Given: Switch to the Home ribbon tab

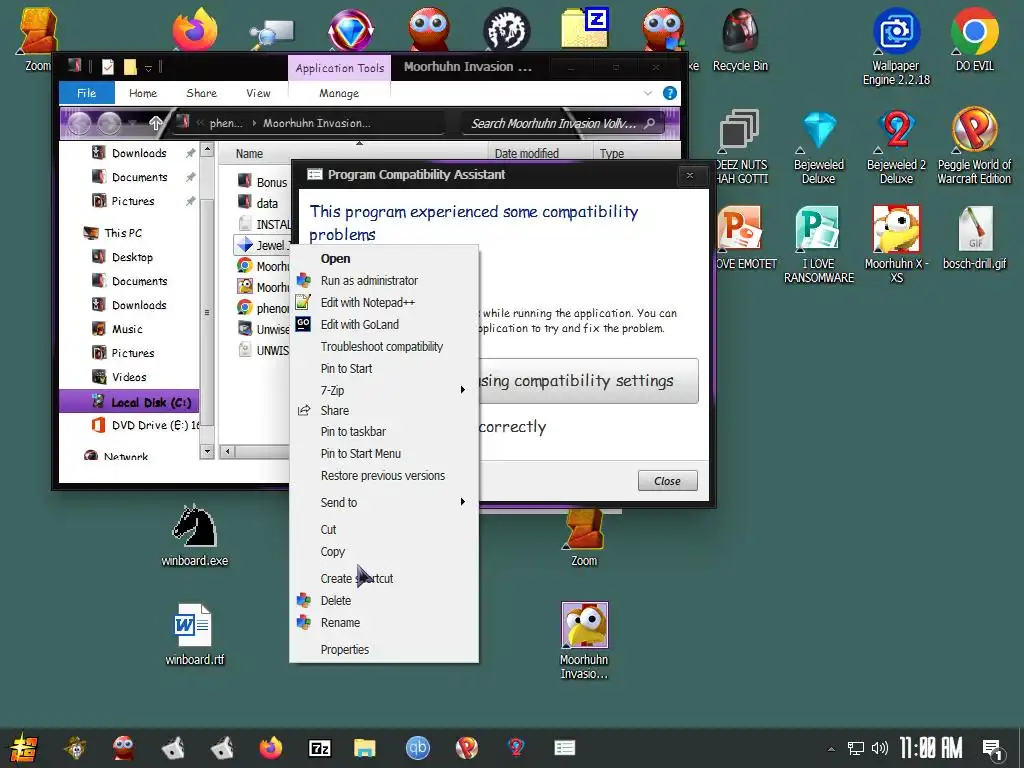Looking at the screenshot, I should (142, 93).
